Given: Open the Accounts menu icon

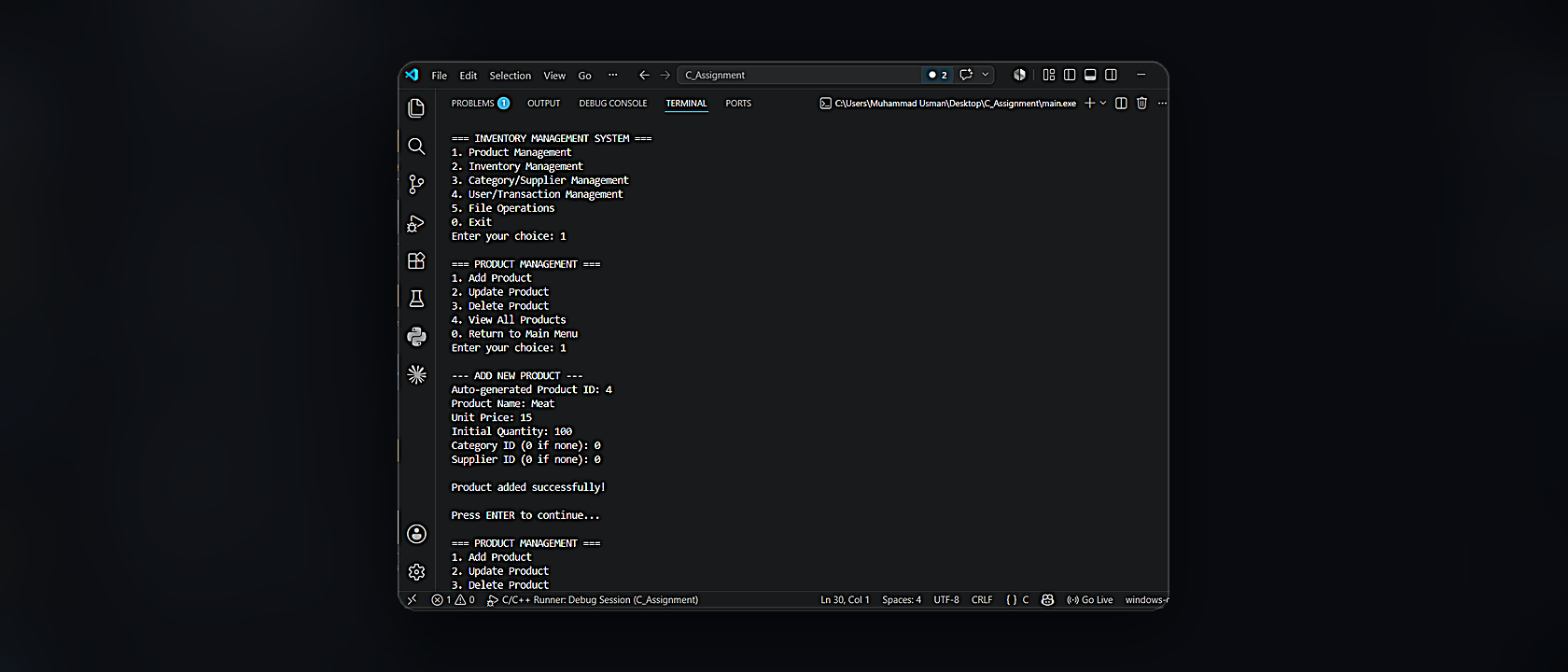Looking at the screenshot, I should coord(416,534).
